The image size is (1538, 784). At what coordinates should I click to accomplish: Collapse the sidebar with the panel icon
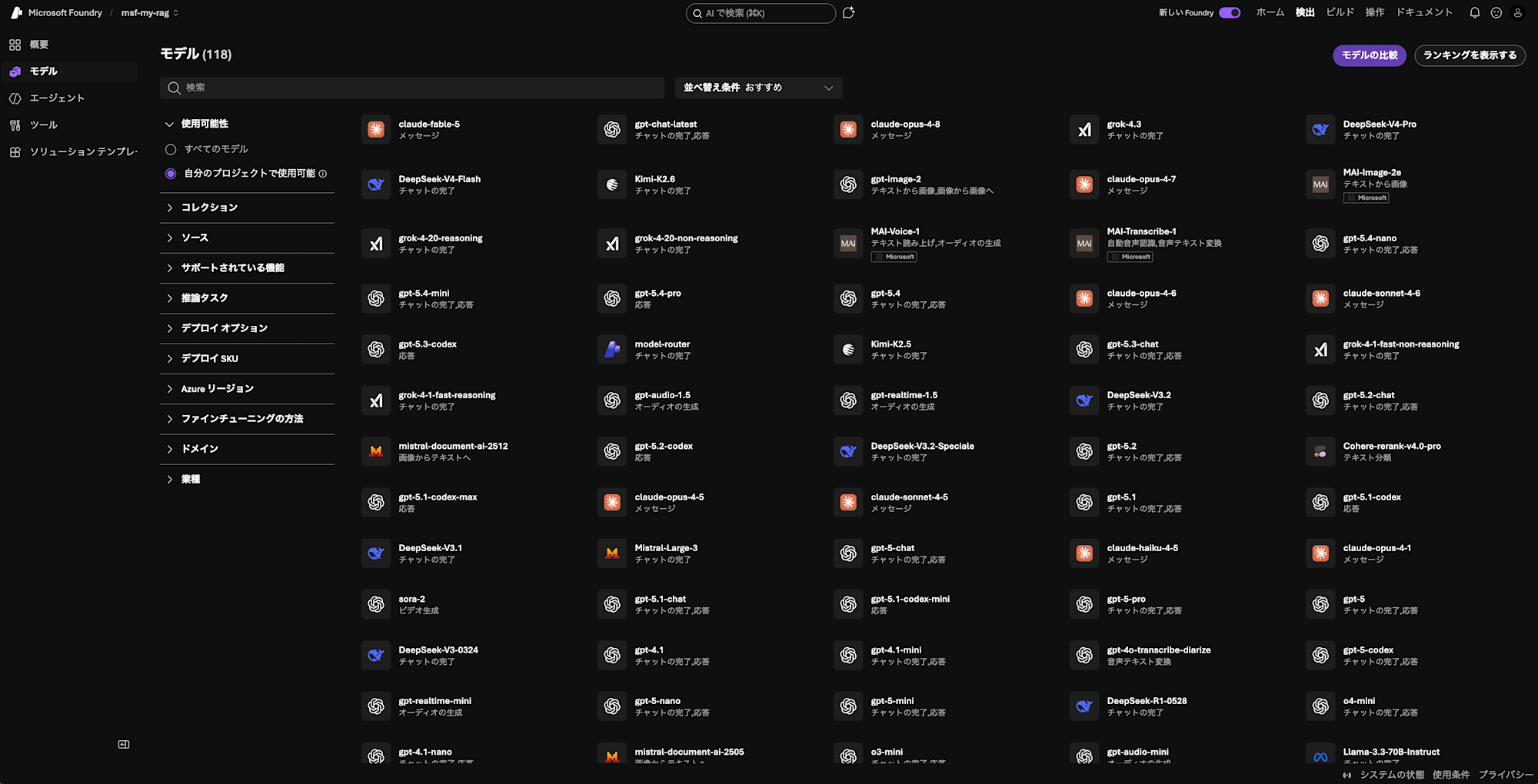(x=124, y=744)
